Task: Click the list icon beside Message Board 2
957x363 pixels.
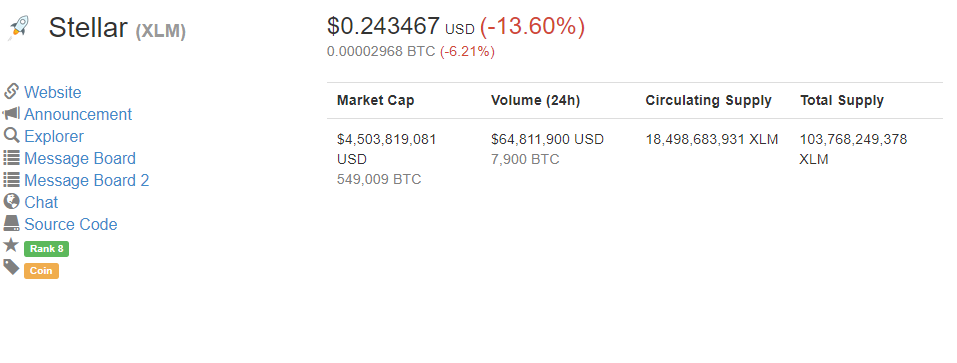Action: point(11,179)
